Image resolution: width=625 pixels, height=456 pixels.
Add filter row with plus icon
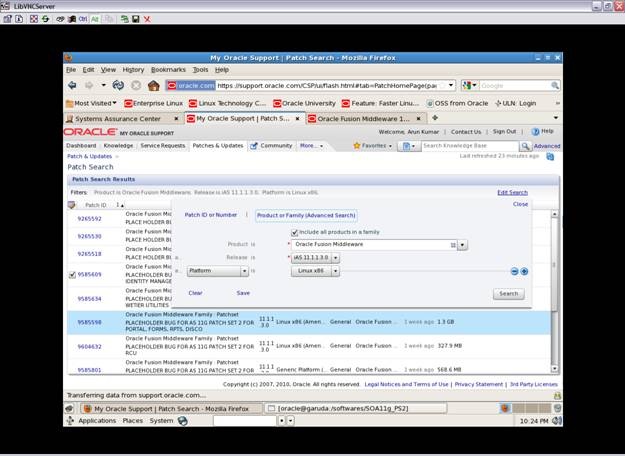point(524,271)
